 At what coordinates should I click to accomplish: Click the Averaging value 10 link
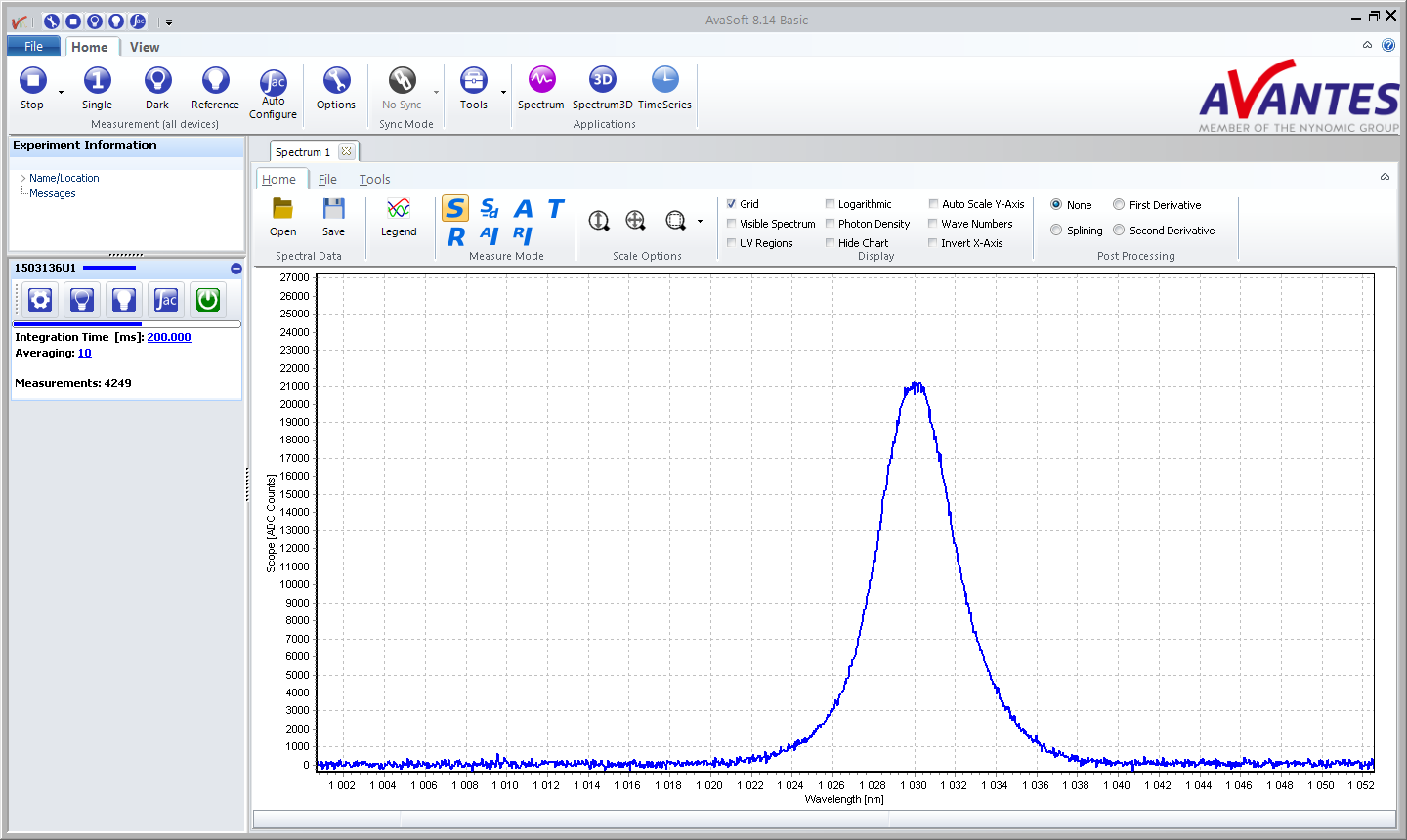coord(85,354)
